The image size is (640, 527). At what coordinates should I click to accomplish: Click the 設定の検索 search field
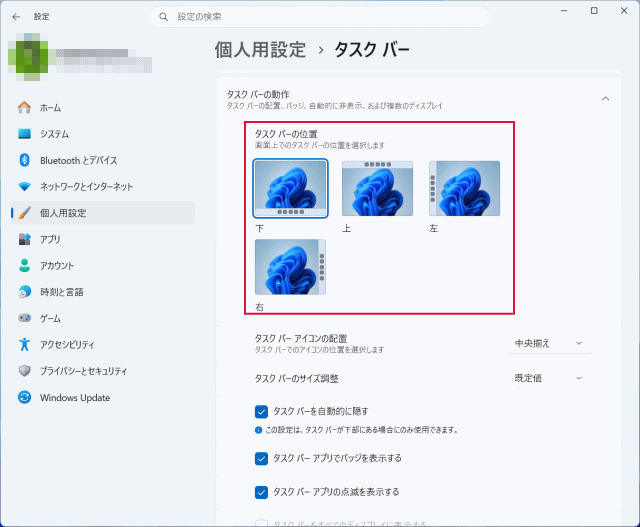pyautogui.click(x=320, y=17)
